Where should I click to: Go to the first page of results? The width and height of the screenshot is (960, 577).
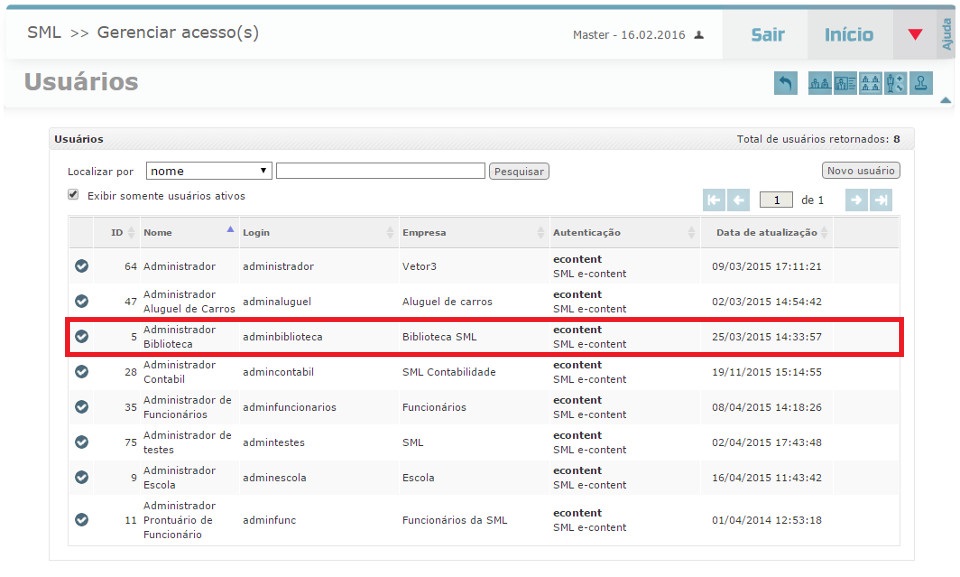[x=714, y=200]
